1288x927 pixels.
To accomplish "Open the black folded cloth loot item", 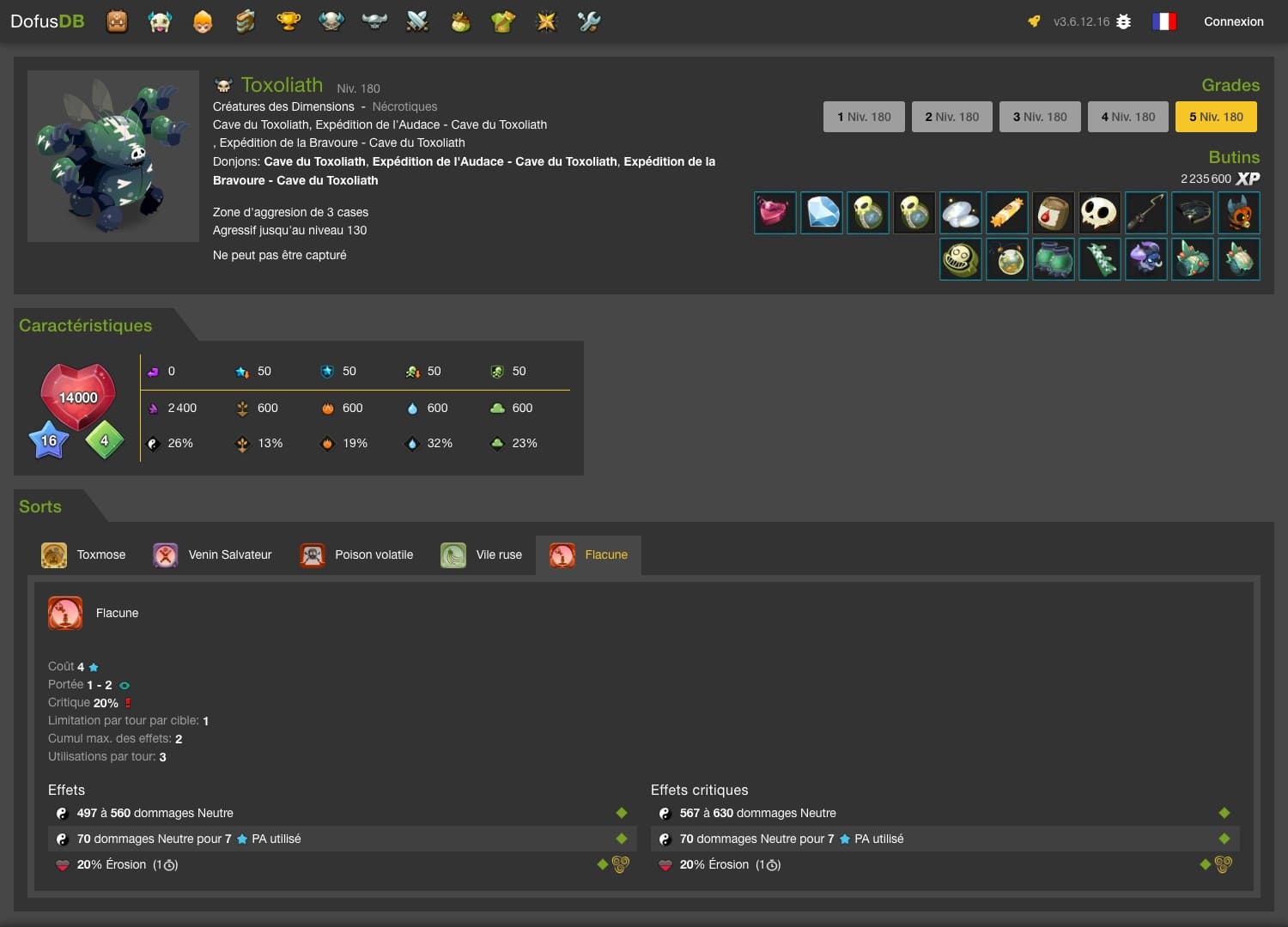I will (1193, 213).
